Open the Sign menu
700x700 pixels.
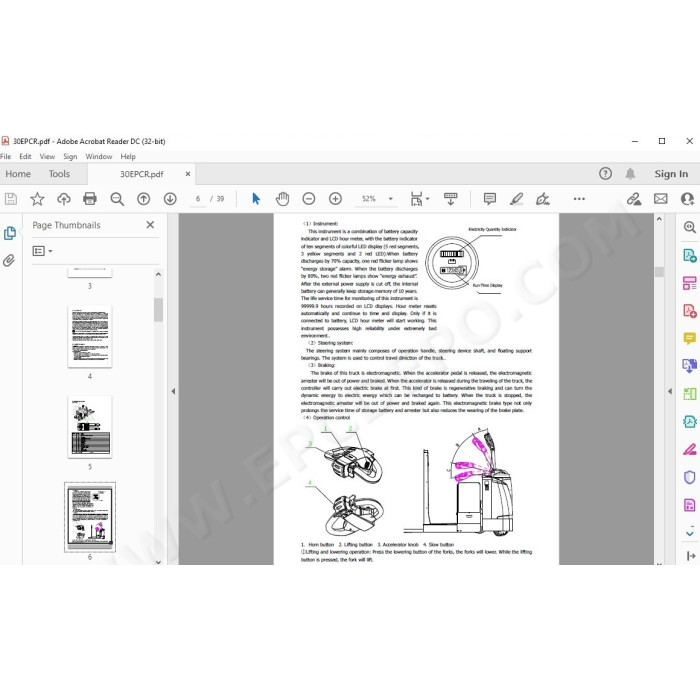[x=70, y=157]
